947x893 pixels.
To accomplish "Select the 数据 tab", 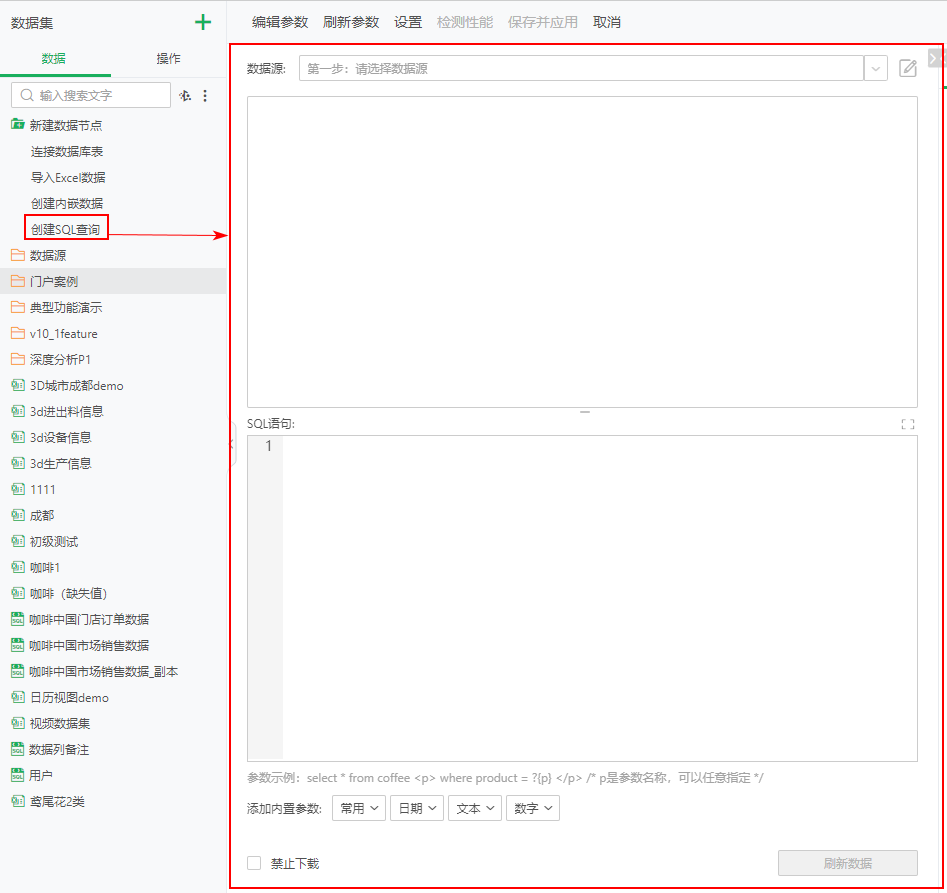I will tap(55, 59).
